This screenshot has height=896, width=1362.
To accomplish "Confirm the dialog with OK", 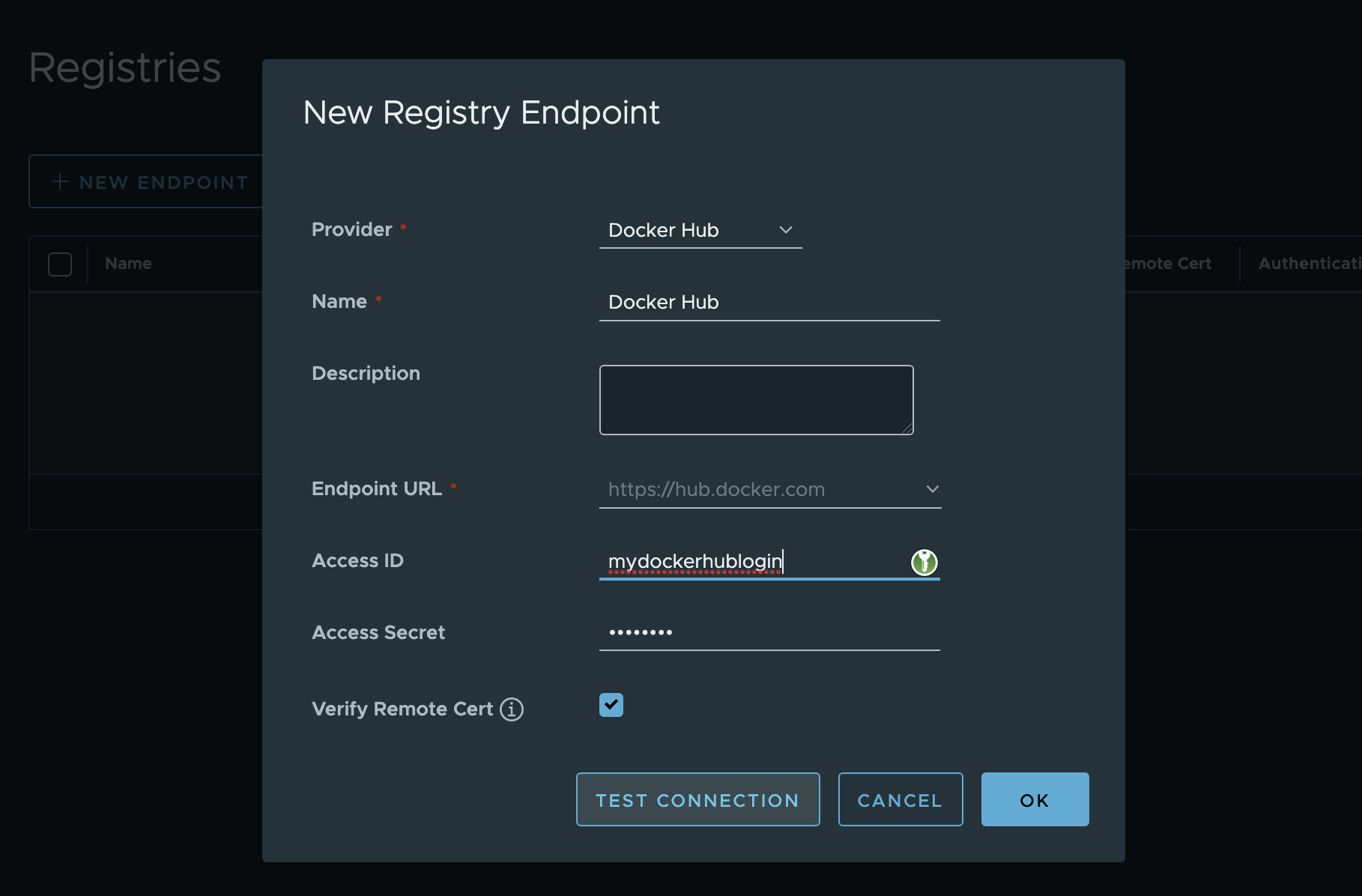I will pyautogui.click(x=1035, y=799).
